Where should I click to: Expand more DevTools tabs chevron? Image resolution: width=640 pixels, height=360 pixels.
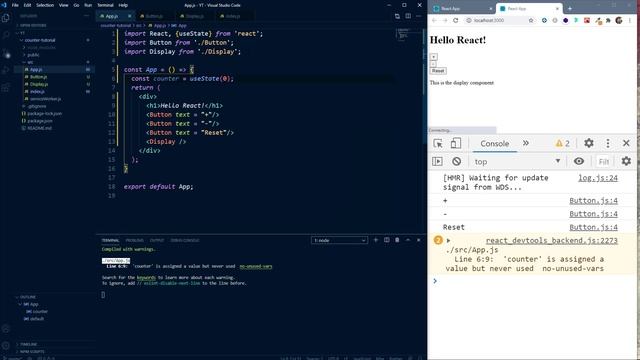click(526, 143)
